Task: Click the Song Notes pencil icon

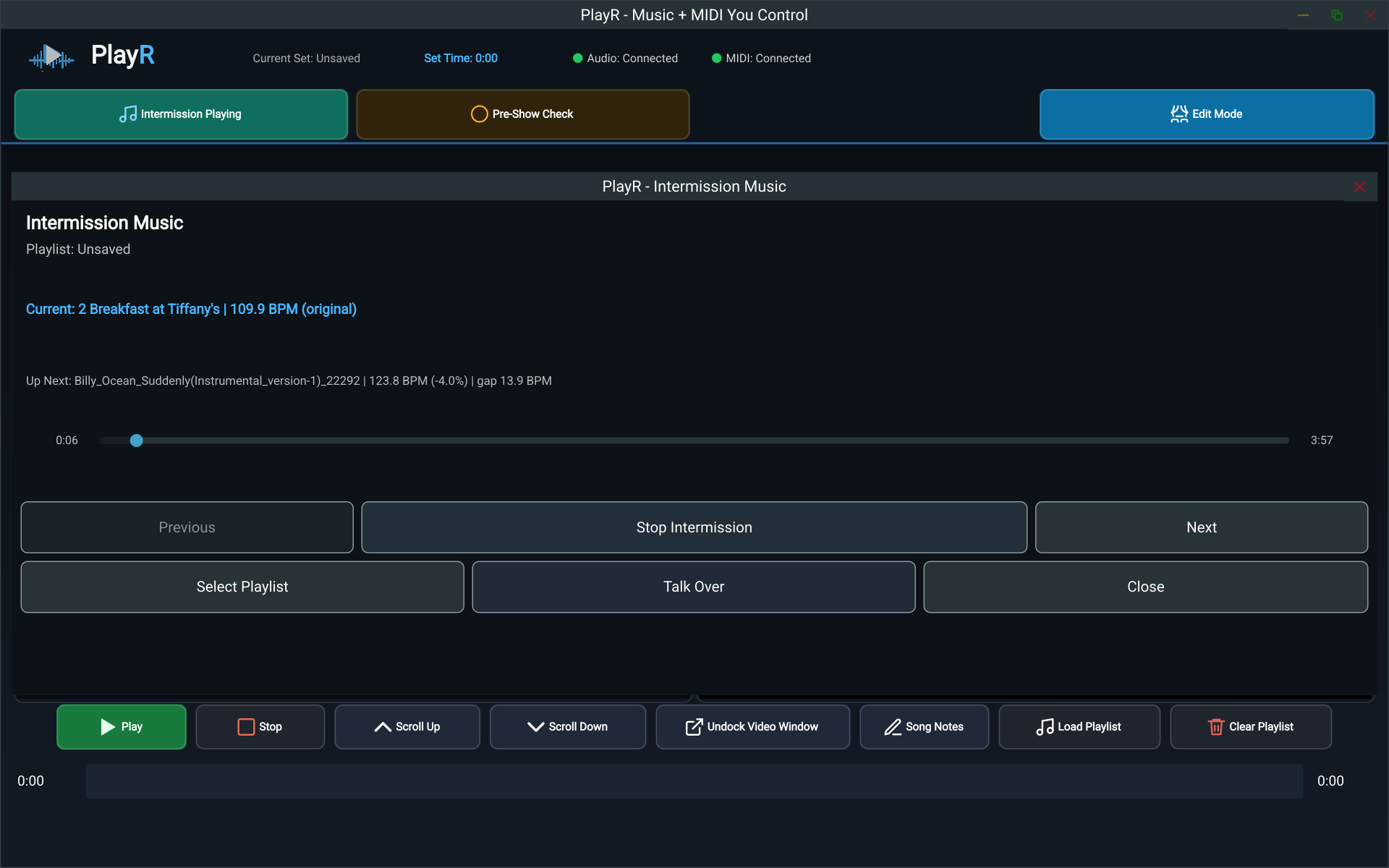Action: [x=893, y=727]
